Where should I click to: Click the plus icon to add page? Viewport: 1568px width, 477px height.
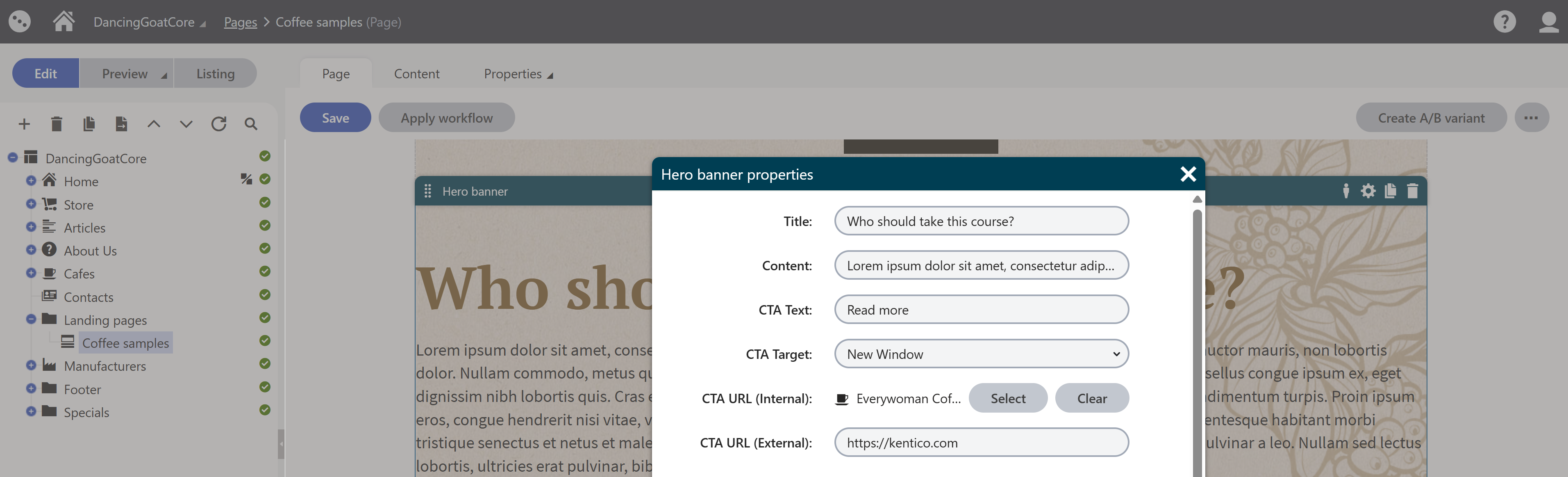24,124
